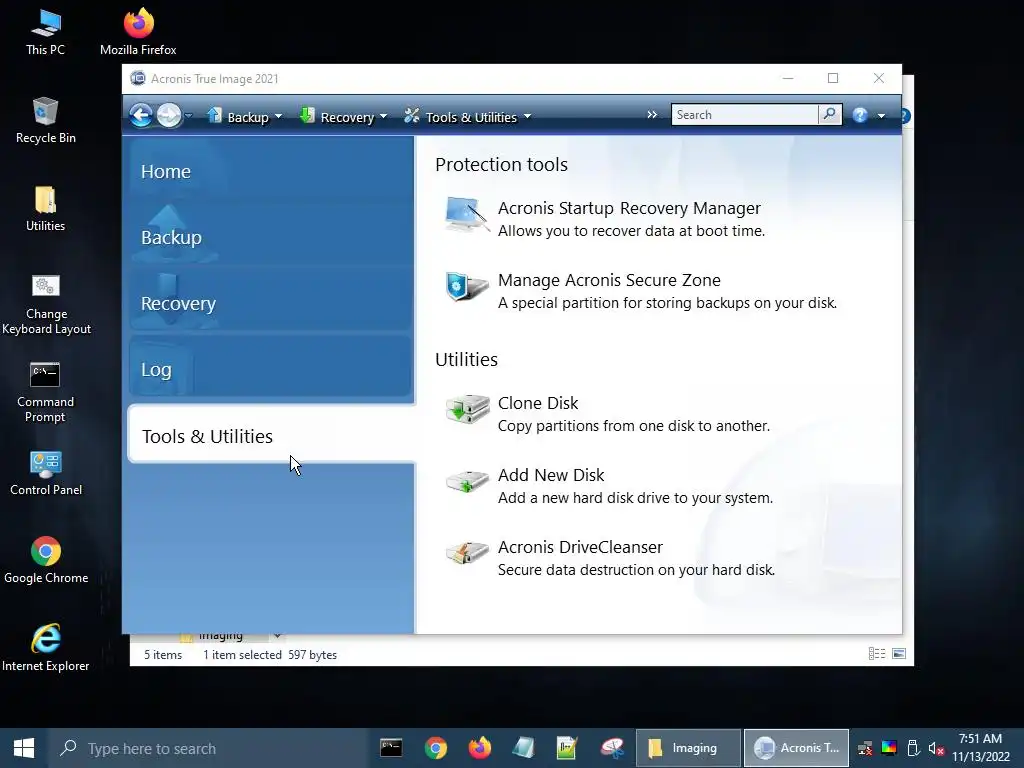Click the magnifier search button

(x=829, y=114)
